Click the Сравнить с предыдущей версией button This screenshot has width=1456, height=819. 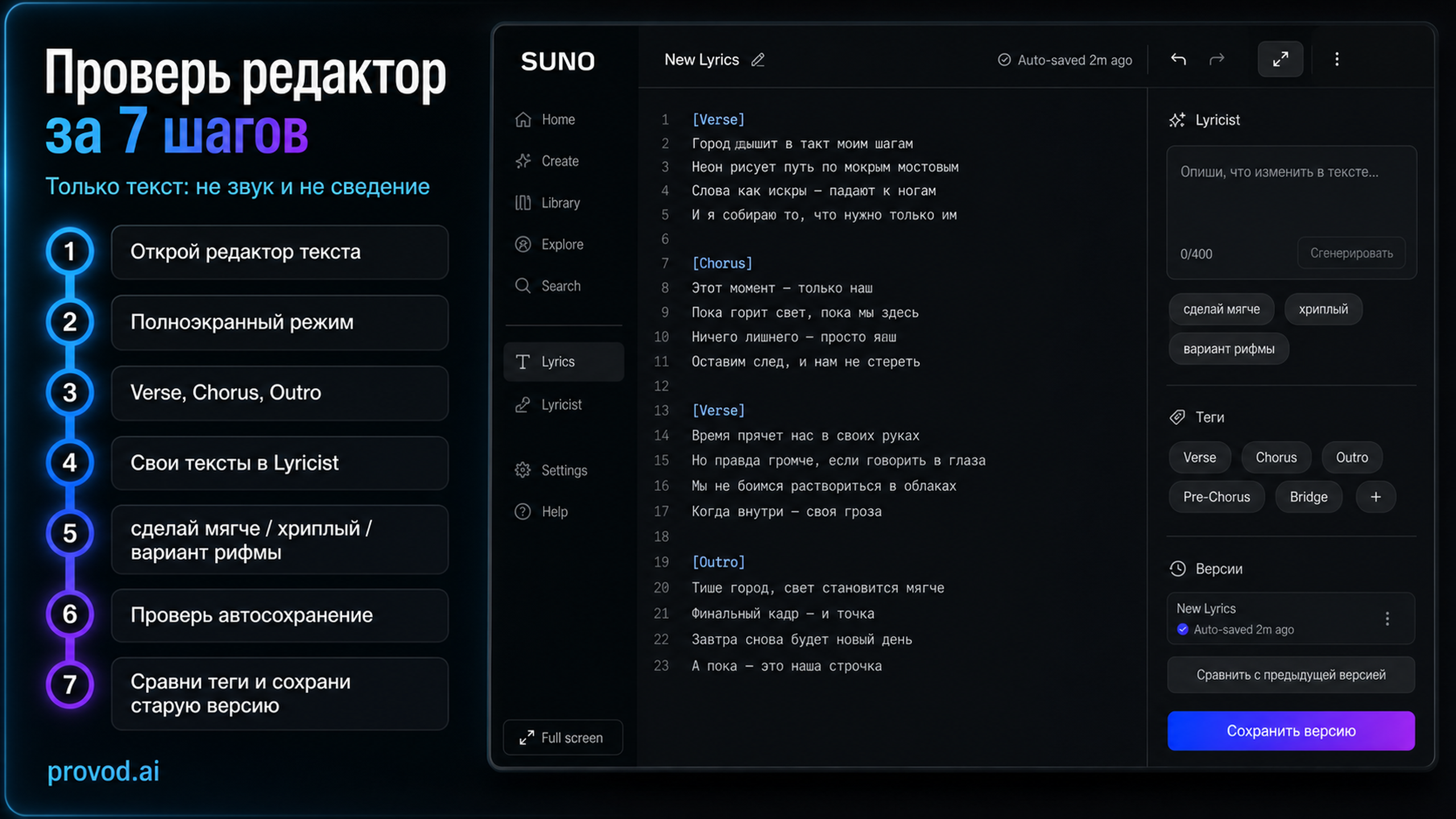pos(1291,675)
